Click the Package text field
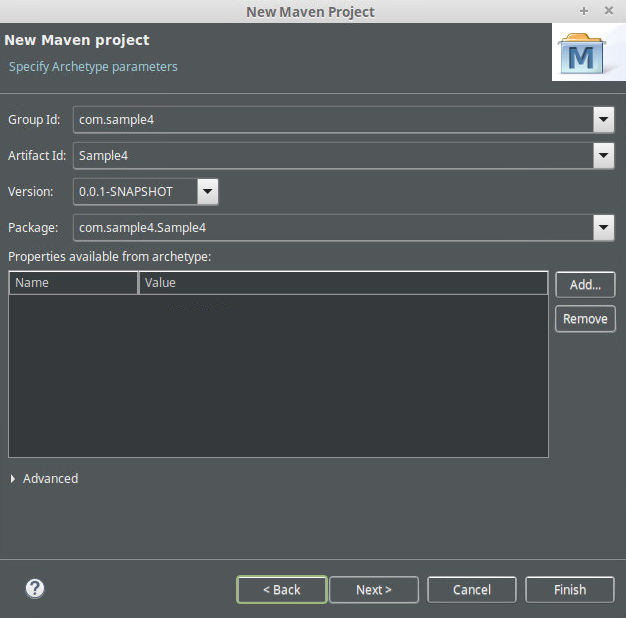626x618 pixels. (x=333, y=227)
